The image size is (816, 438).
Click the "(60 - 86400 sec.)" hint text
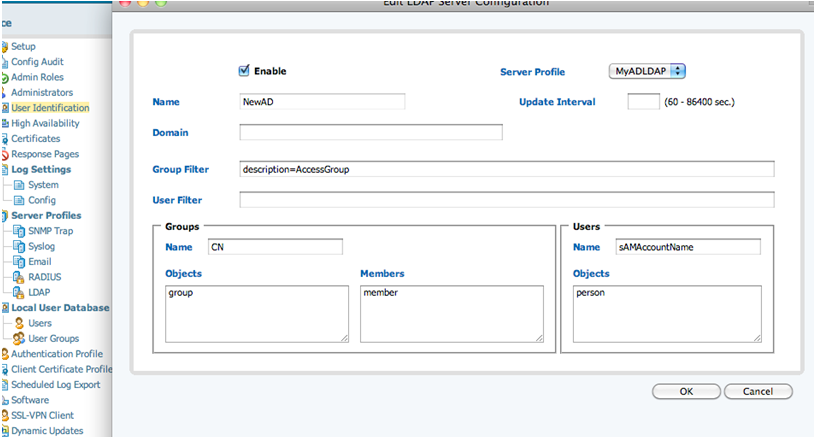[x=699, y=102]
